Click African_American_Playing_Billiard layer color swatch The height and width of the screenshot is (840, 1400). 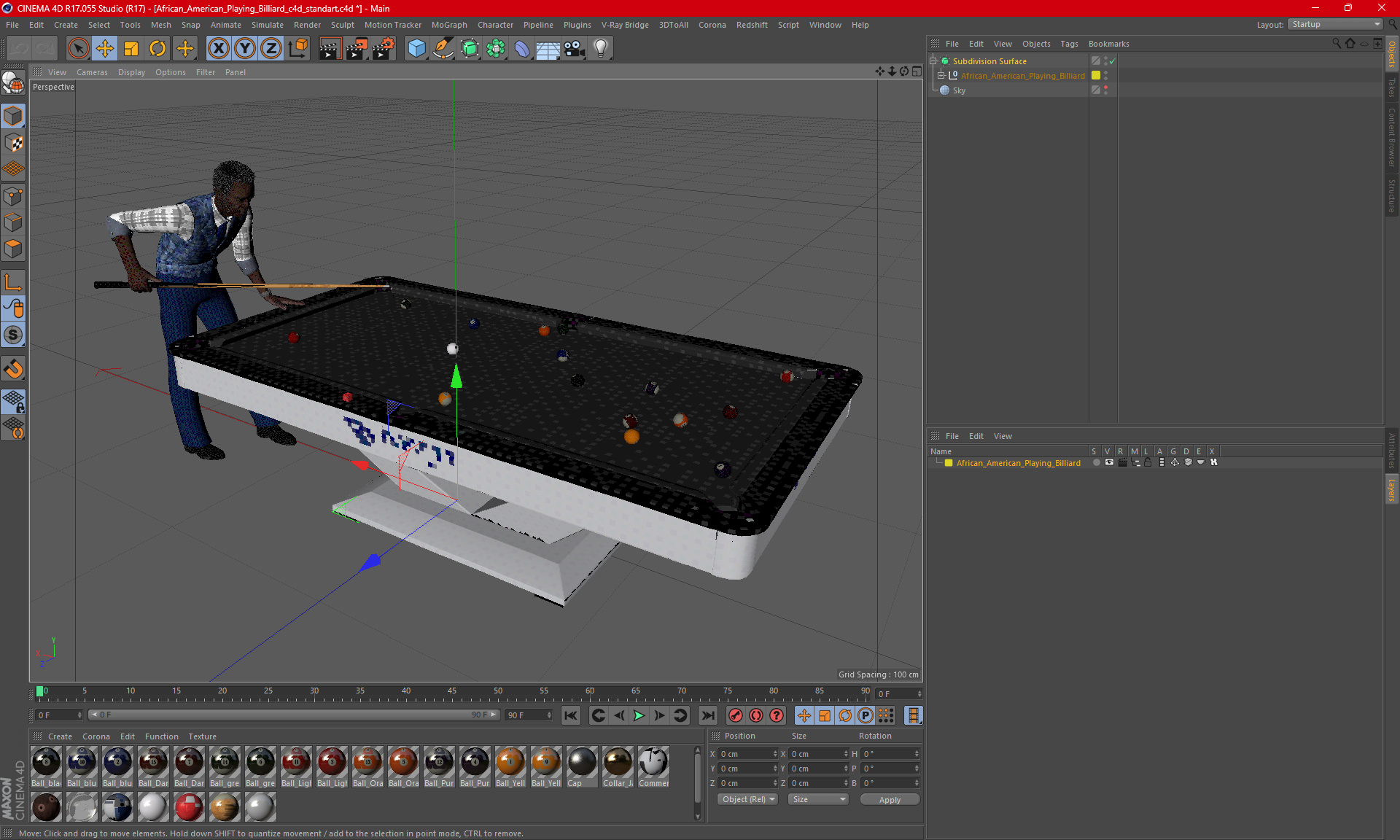click(x=949, y=463)
